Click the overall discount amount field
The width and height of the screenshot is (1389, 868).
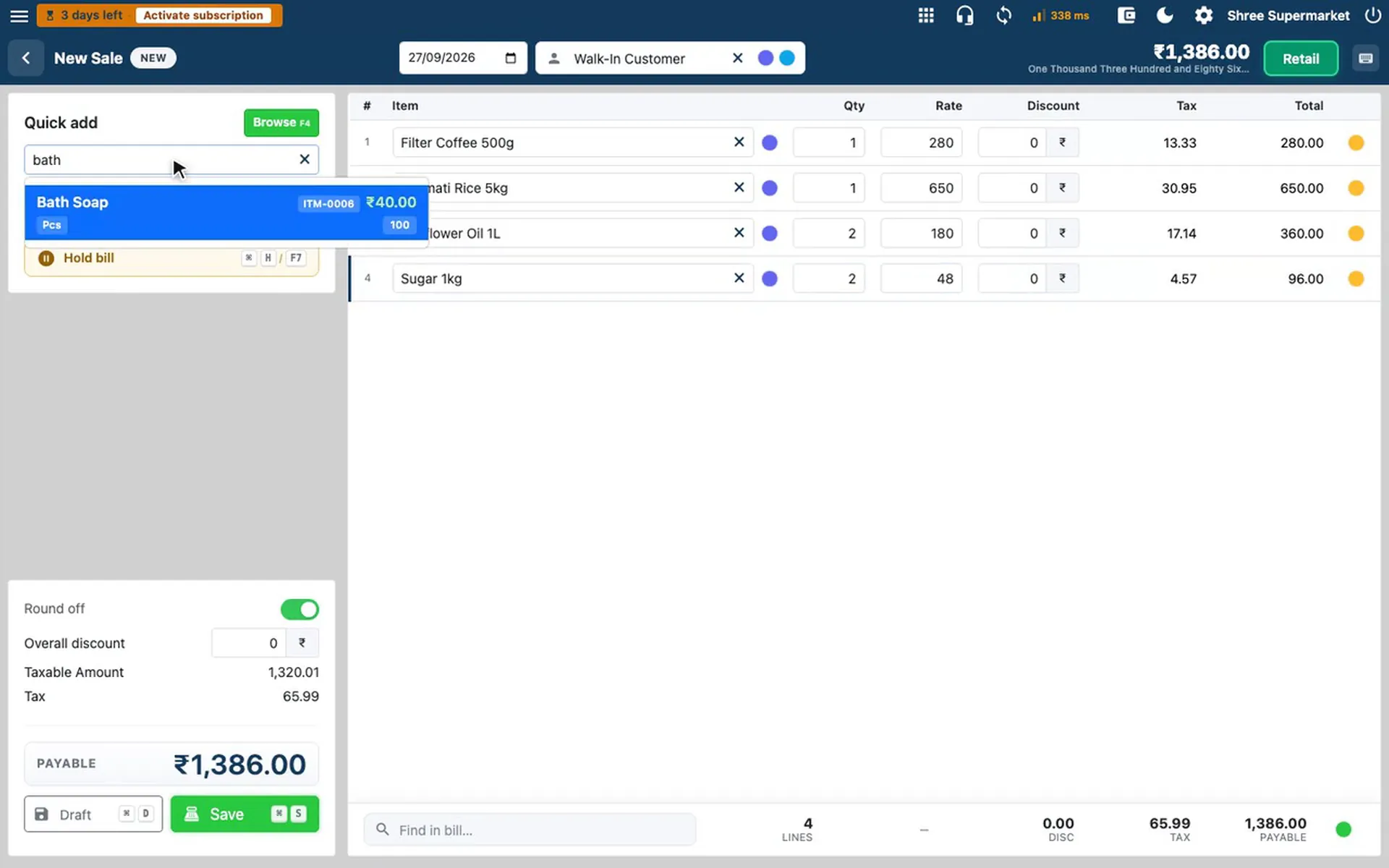click(x=249, y=642)
